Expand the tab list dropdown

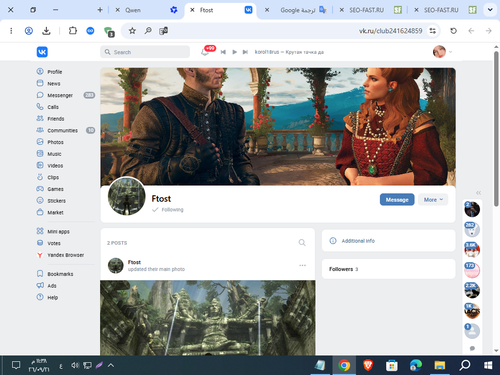point(490,10)
